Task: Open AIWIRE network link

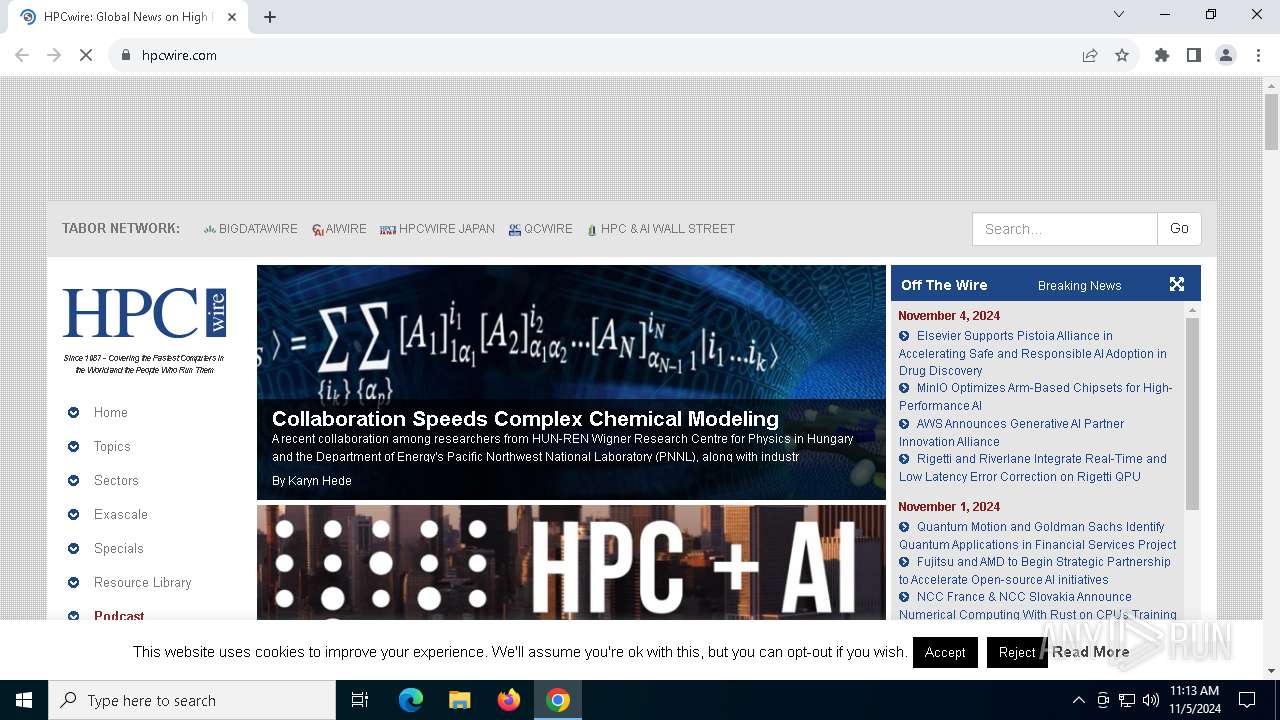Action: tap(339, 229)
